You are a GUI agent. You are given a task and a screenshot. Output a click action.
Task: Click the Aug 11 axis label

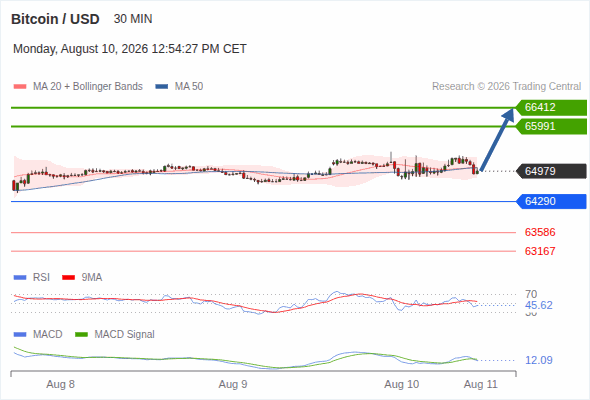(x=481, y=385)
